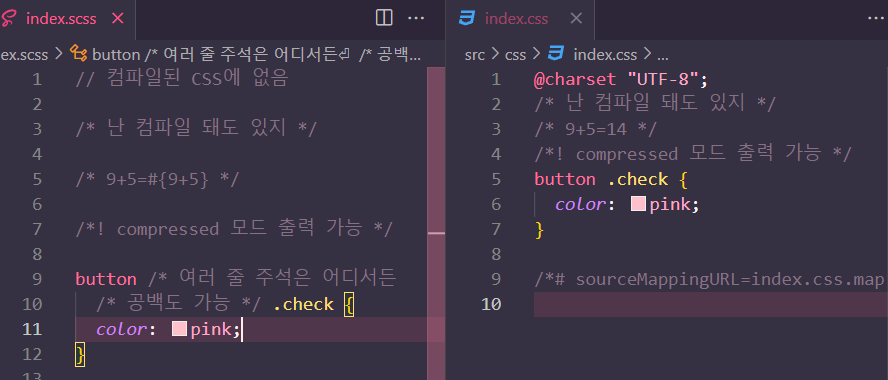Click the CSS3 icon on index.css tab
The width and height of the screenshot is (888, 380).
pos(467,19)
